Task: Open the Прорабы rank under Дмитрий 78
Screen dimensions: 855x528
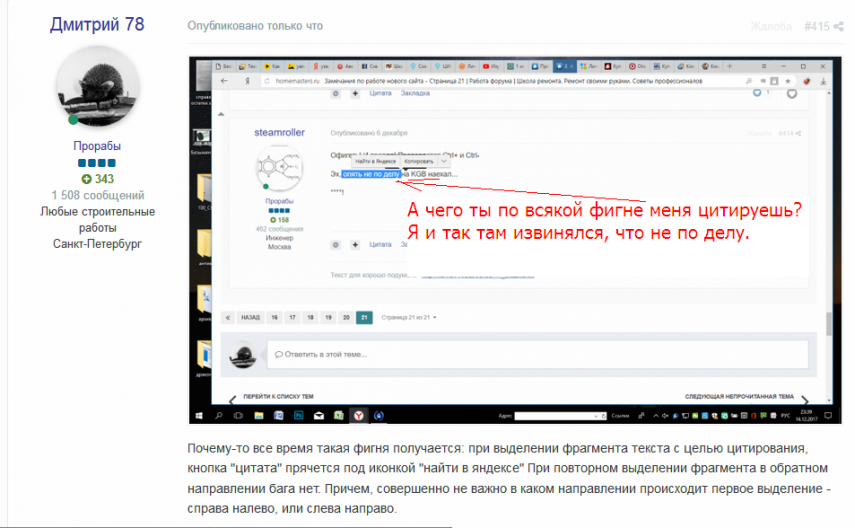Action: coord(97,146)
